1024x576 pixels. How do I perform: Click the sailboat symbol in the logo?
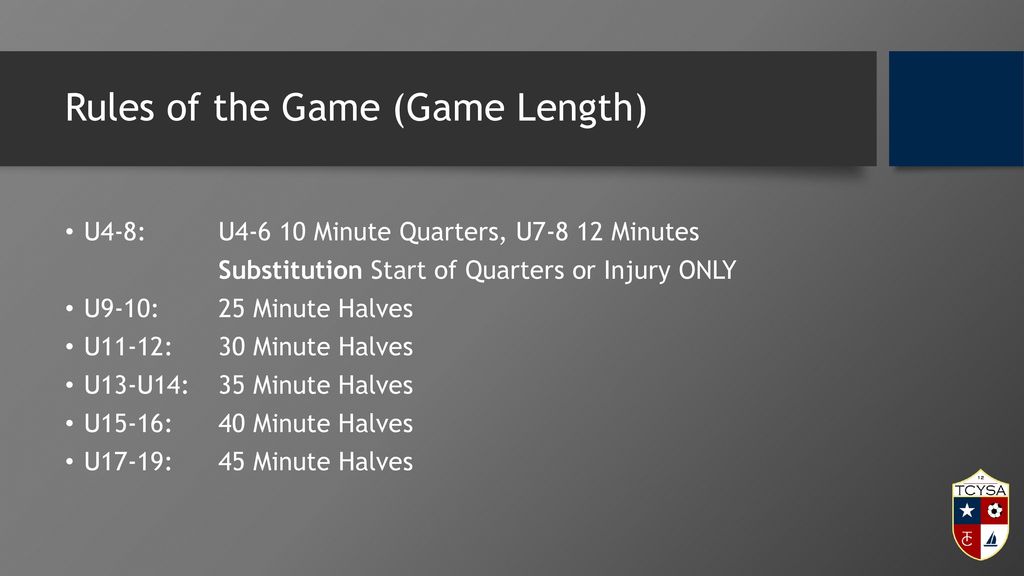pyautogui.click(x=992, y=539)
